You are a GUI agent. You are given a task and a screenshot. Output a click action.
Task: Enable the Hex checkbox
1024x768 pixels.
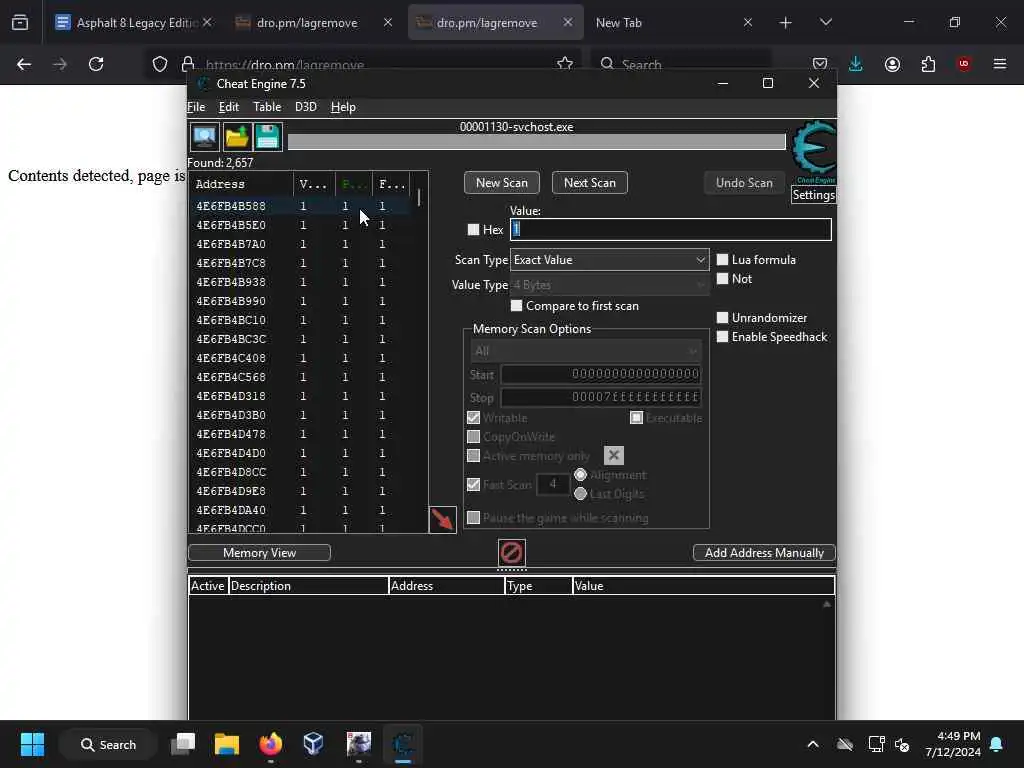tap(473, 230)
